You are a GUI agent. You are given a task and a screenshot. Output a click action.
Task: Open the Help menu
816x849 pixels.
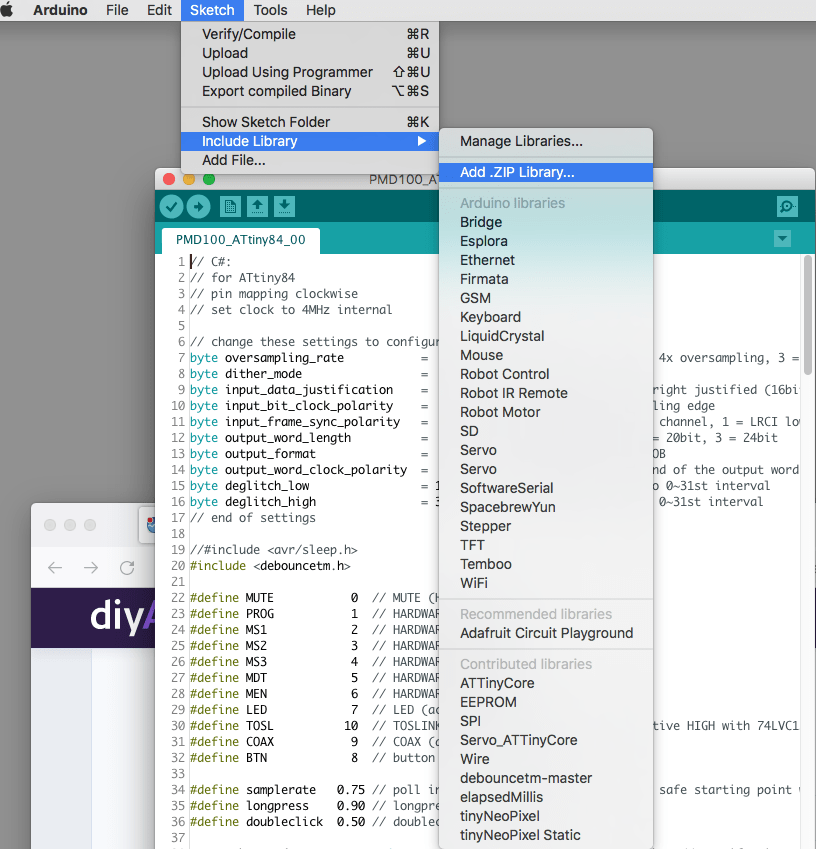click(321, 10)
